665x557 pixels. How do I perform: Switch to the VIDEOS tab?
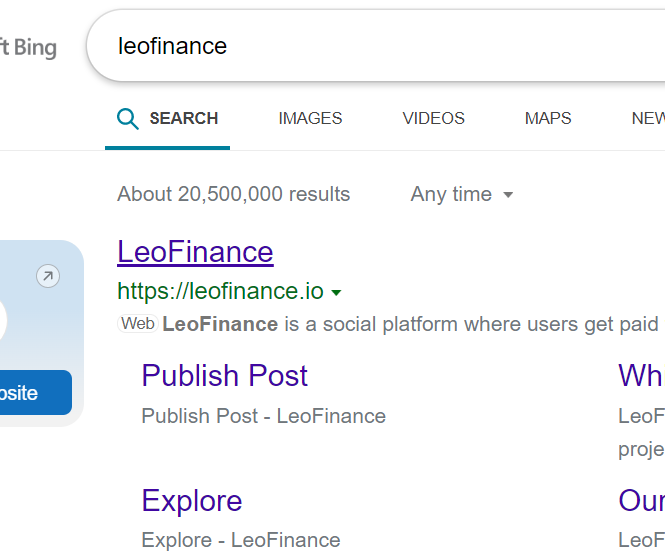[x=433, y=118]
